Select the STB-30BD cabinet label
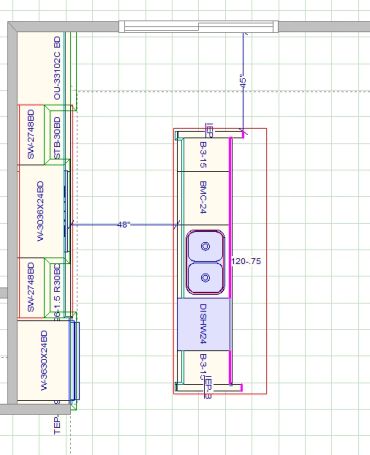 [x=57, y=137]
